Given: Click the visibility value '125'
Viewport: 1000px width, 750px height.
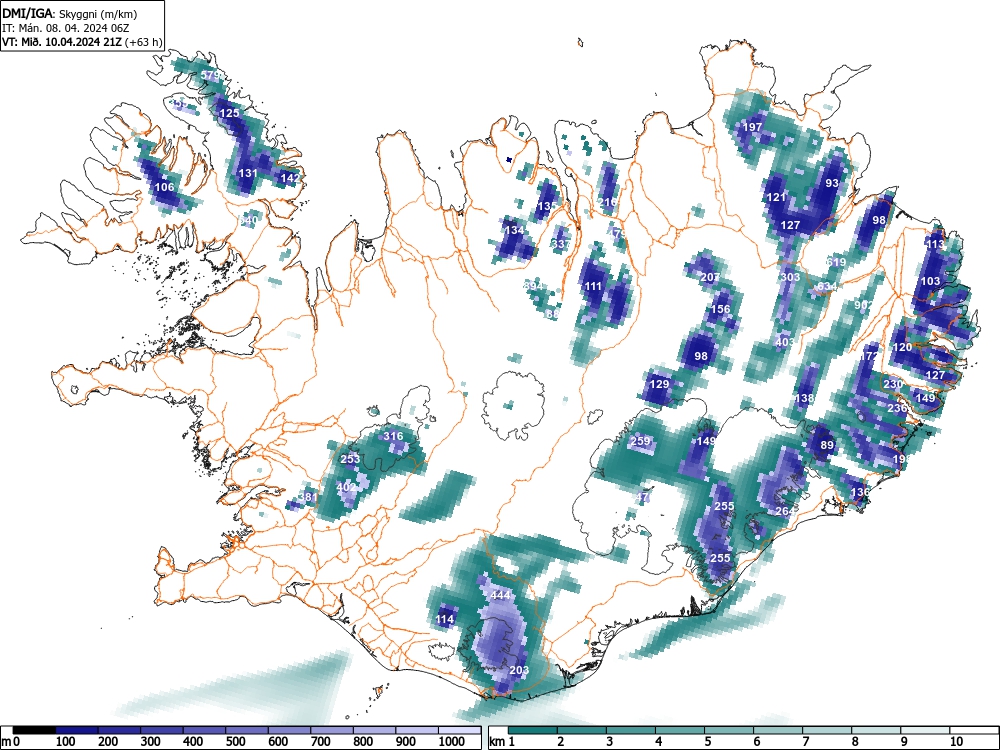Looking at the screenshot, I should pos(230,113).
